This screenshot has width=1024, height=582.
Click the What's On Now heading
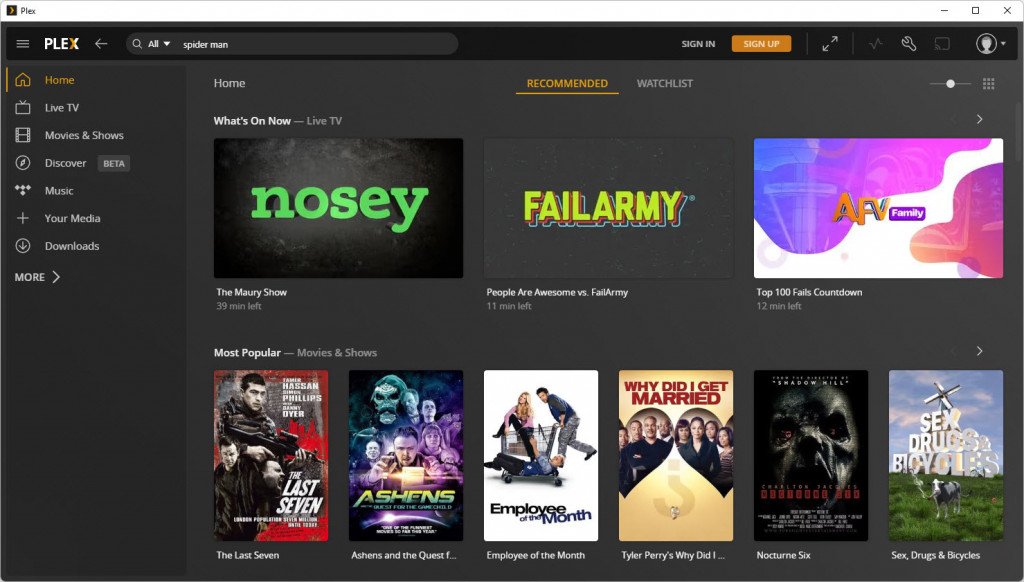252,121
